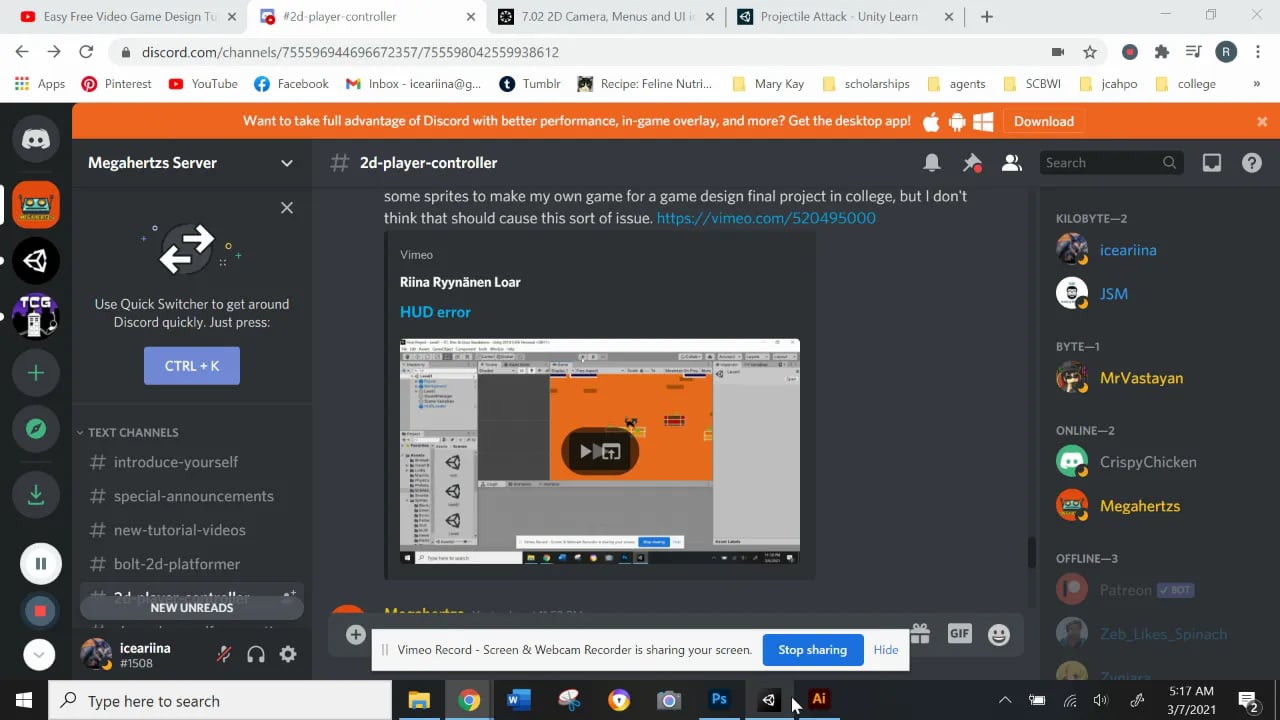This screenshot has width=1280, height=720.
Task: Select the Megahertzs server icon
Action: [36, 205]
